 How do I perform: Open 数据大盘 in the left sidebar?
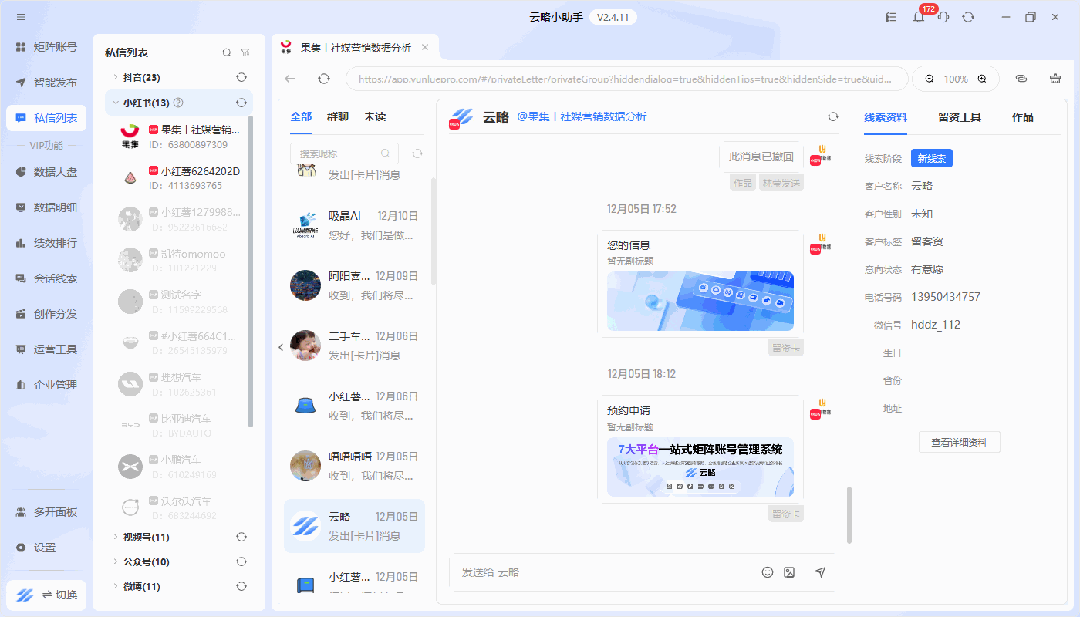tap(56, 172)
